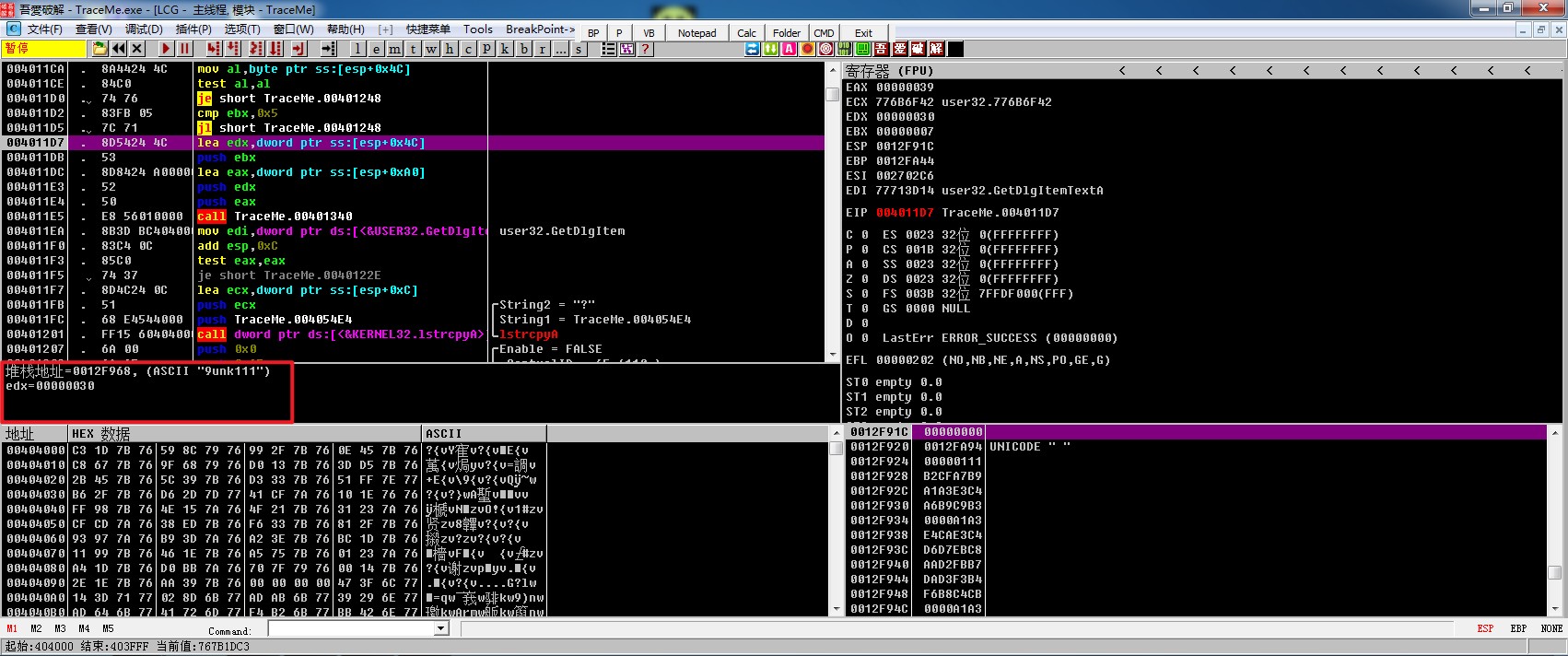Expand the BreakPoint-> menu
The image size is (1568, 656).
(540, 29)
